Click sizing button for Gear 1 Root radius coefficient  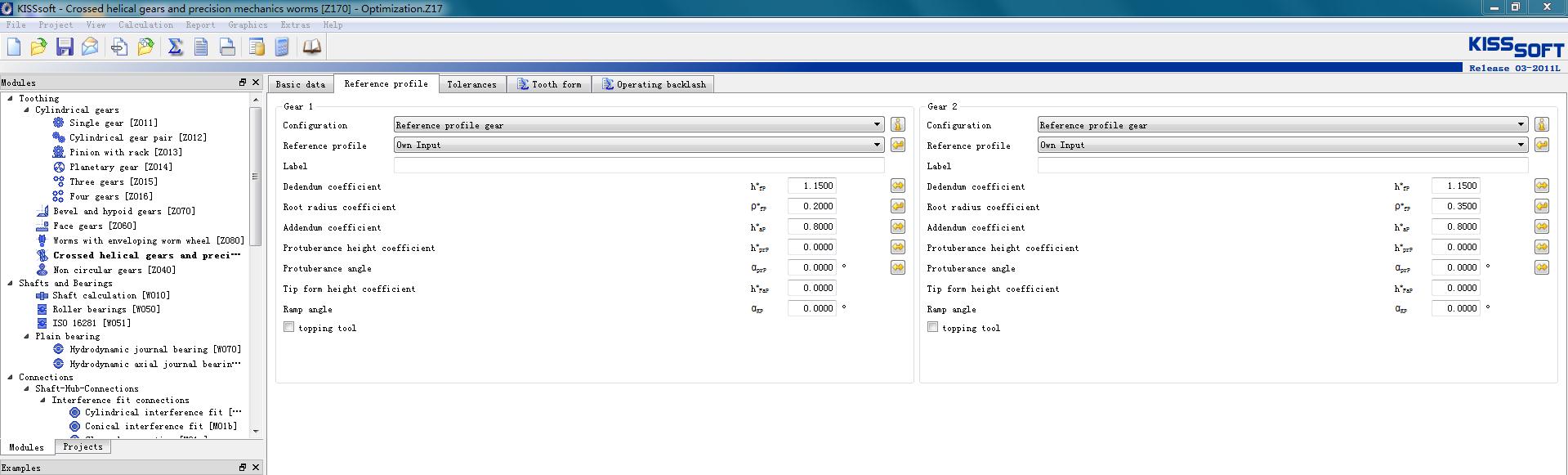click(x=897, y=206)
